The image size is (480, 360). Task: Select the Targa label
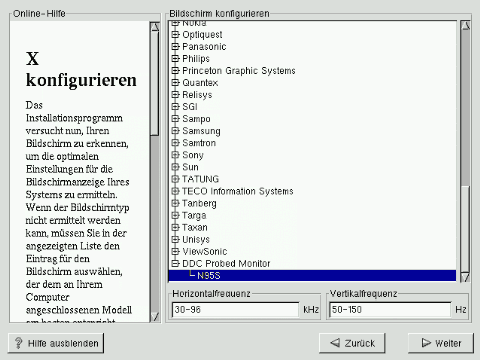(x=194, y=215)
